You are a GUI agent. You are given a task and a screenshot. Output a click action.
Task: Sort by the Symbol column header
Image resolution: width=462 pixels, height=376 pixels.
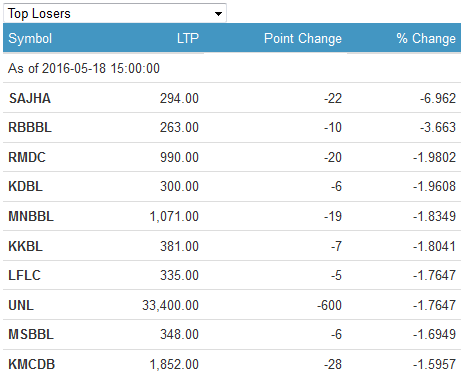pyautogui.click(x=30, y=38)
